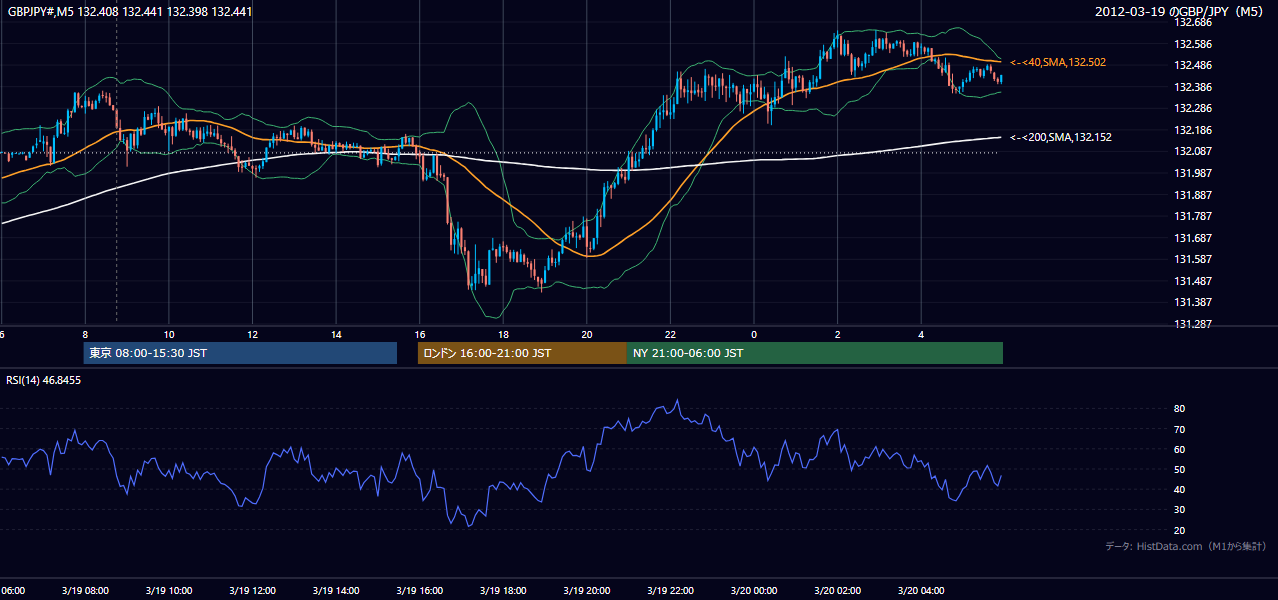1278x600 pixels.
Task: Select the NY 21:00-06:00 JST session bar
Action: pyautogui.click(x=815, y=353)
